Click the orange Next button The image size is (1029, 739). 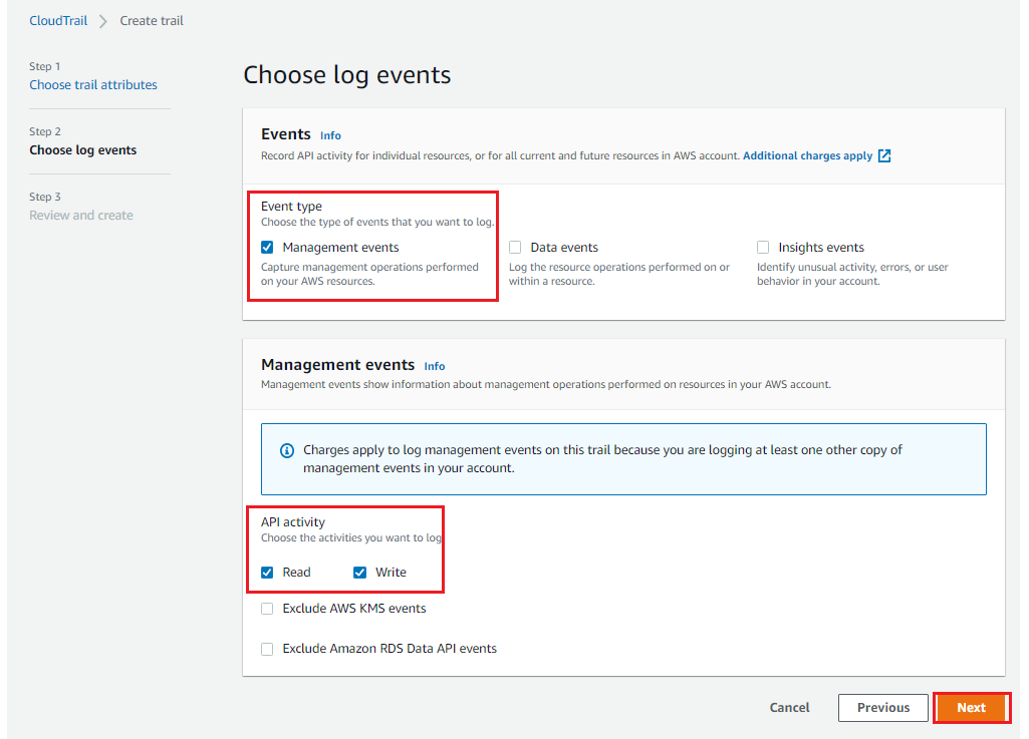(971, 707)
